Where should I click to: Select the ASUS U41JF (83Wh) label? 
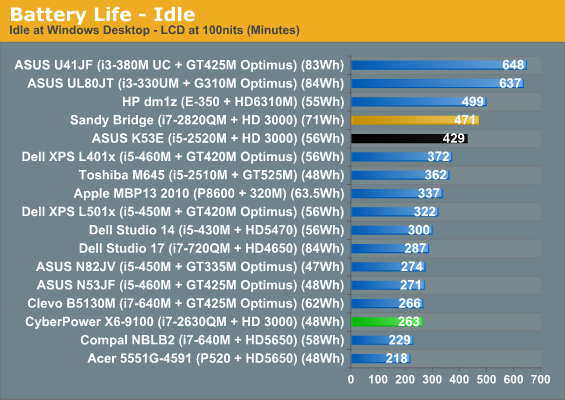coord(179,65)
